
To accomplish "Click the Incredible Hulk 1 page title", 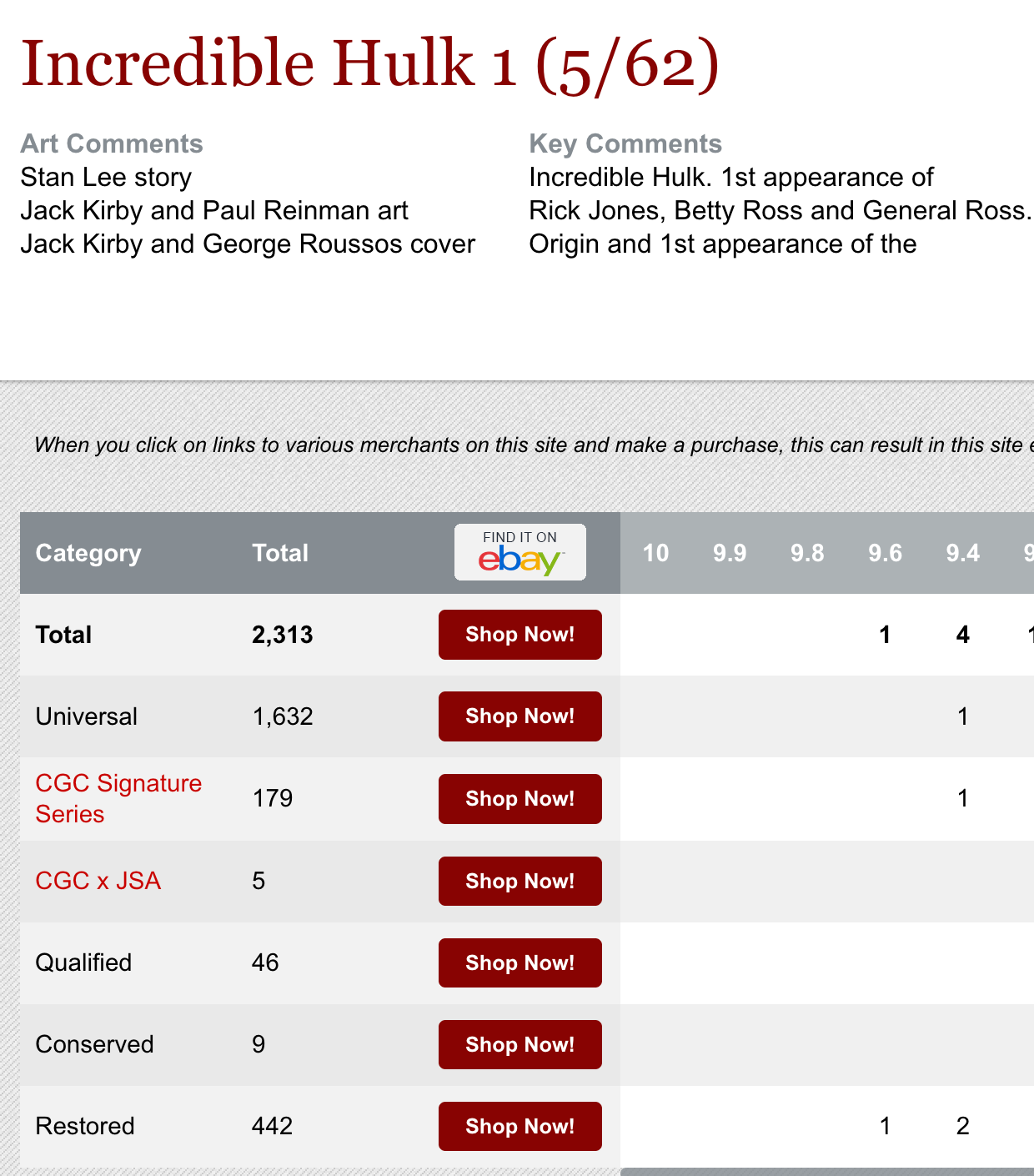I will coord(369,64).
